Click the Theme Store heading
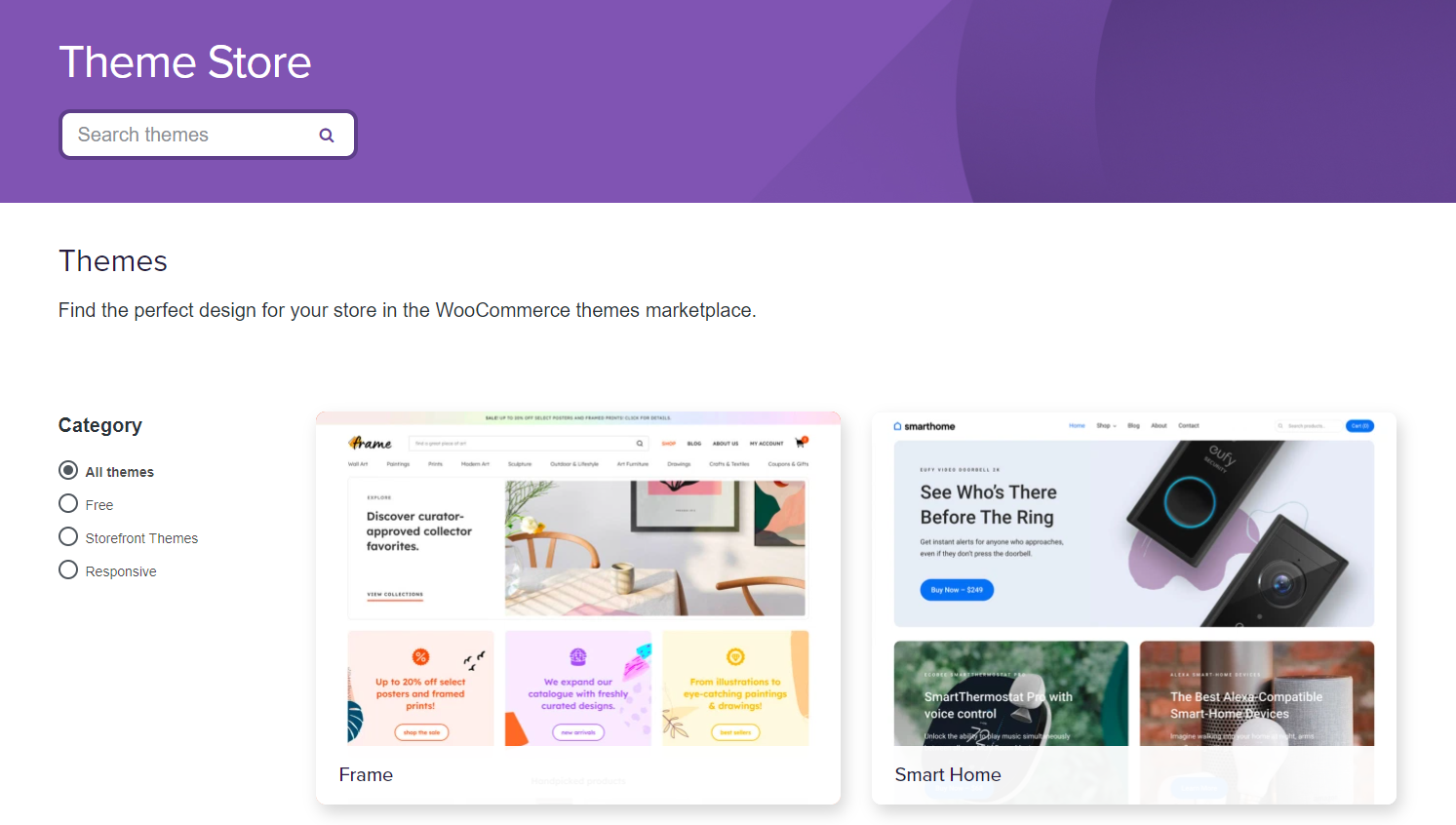Viewport: 1456px width, 825px height. pos(185,62)
